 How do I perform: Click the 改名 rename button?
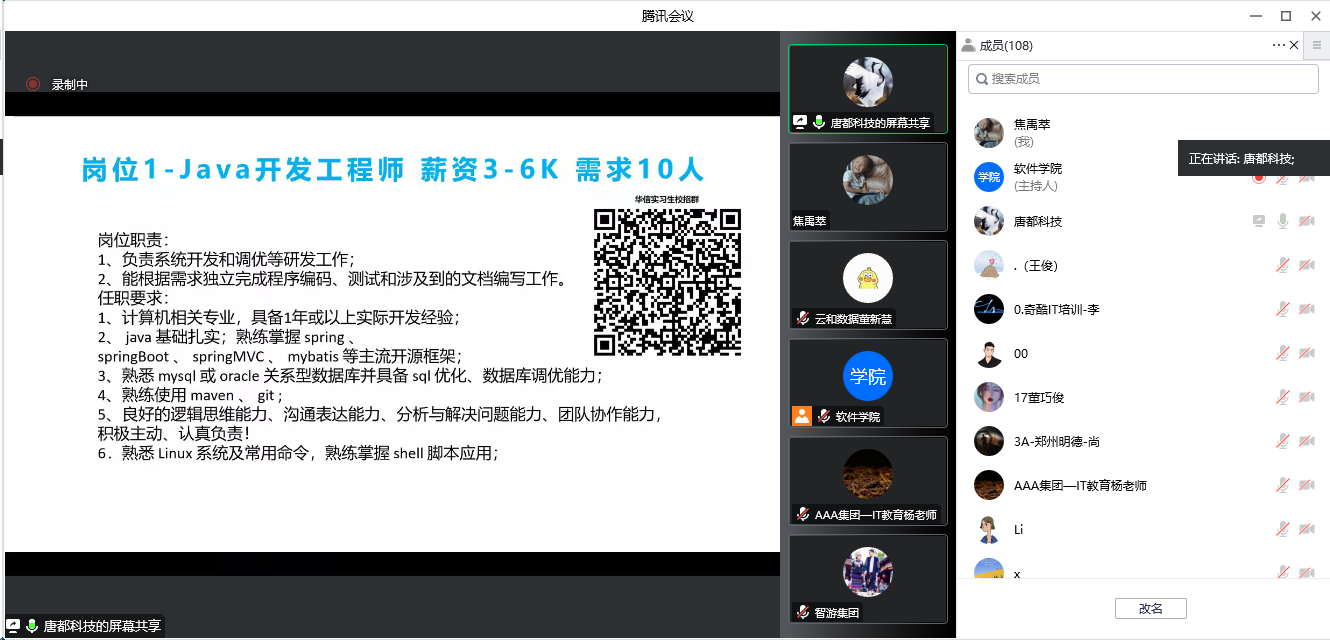coord(1150,608)
